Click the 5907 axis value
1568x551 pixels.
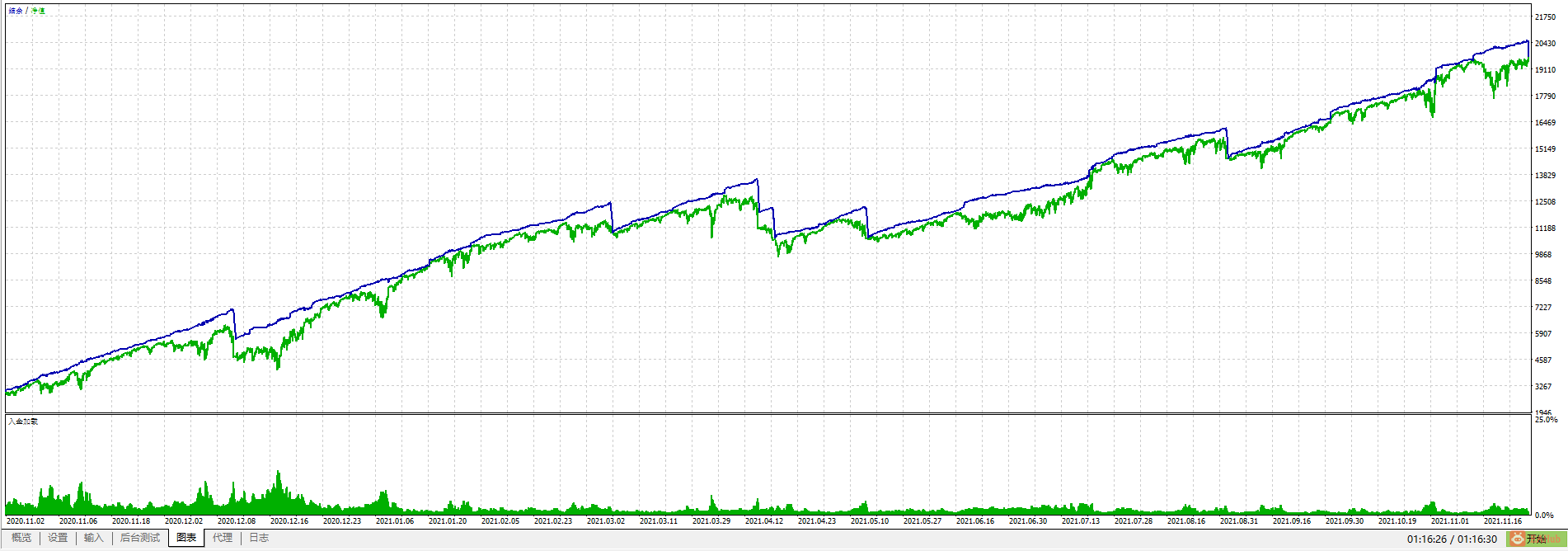1543,333
